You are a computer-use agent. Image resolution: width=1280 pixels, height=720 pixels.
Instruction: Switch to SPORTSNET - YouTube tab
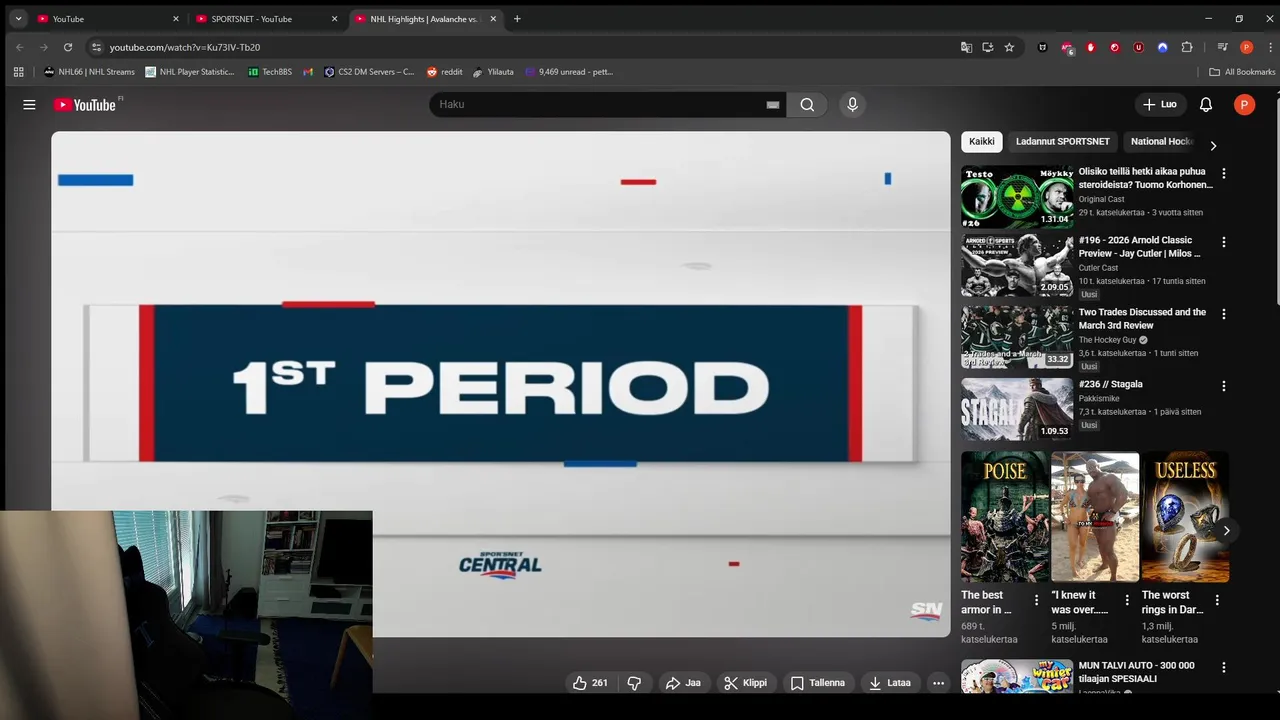pyautogui.click(x=265, y=18)
